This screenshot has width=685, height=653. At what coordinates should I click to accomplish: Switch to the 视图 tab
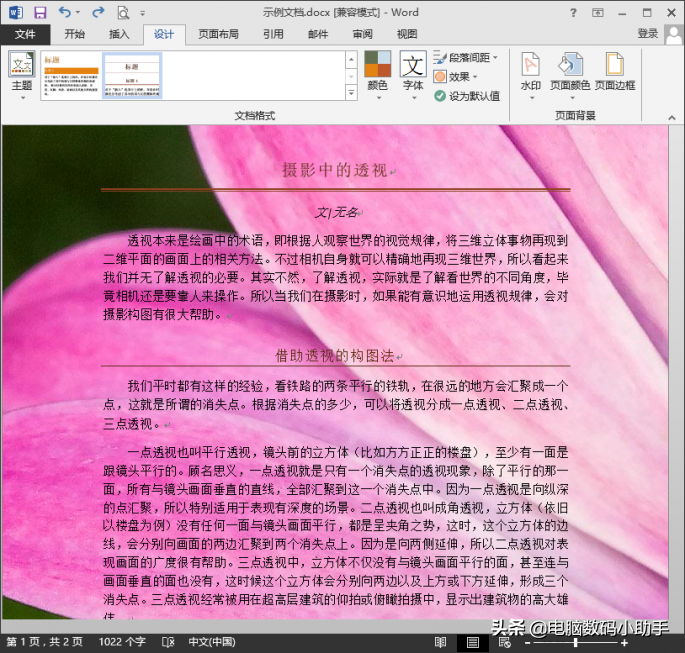pos(407,34)
